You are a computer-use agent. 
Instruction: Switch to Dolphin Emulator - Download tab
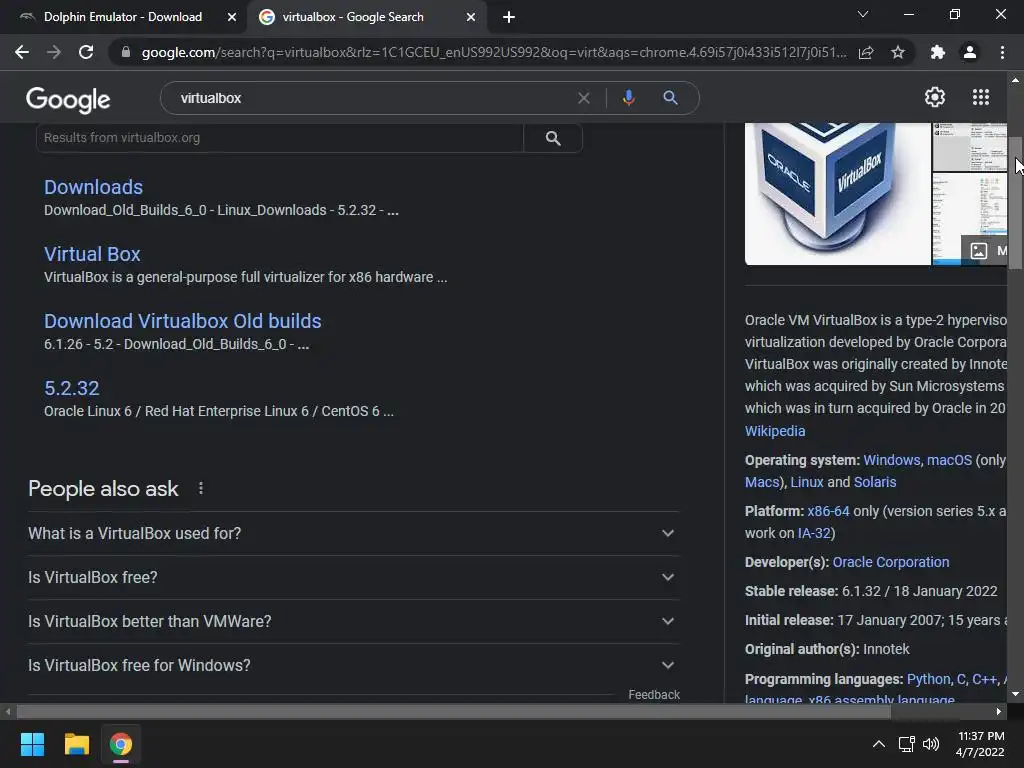(122, 17)
